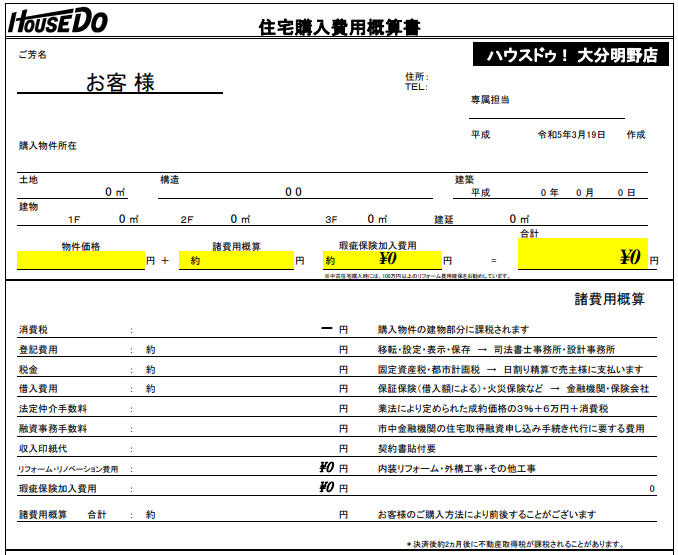
Task: Select the yellow 合計 total amount cell
Action: (582, 257)
